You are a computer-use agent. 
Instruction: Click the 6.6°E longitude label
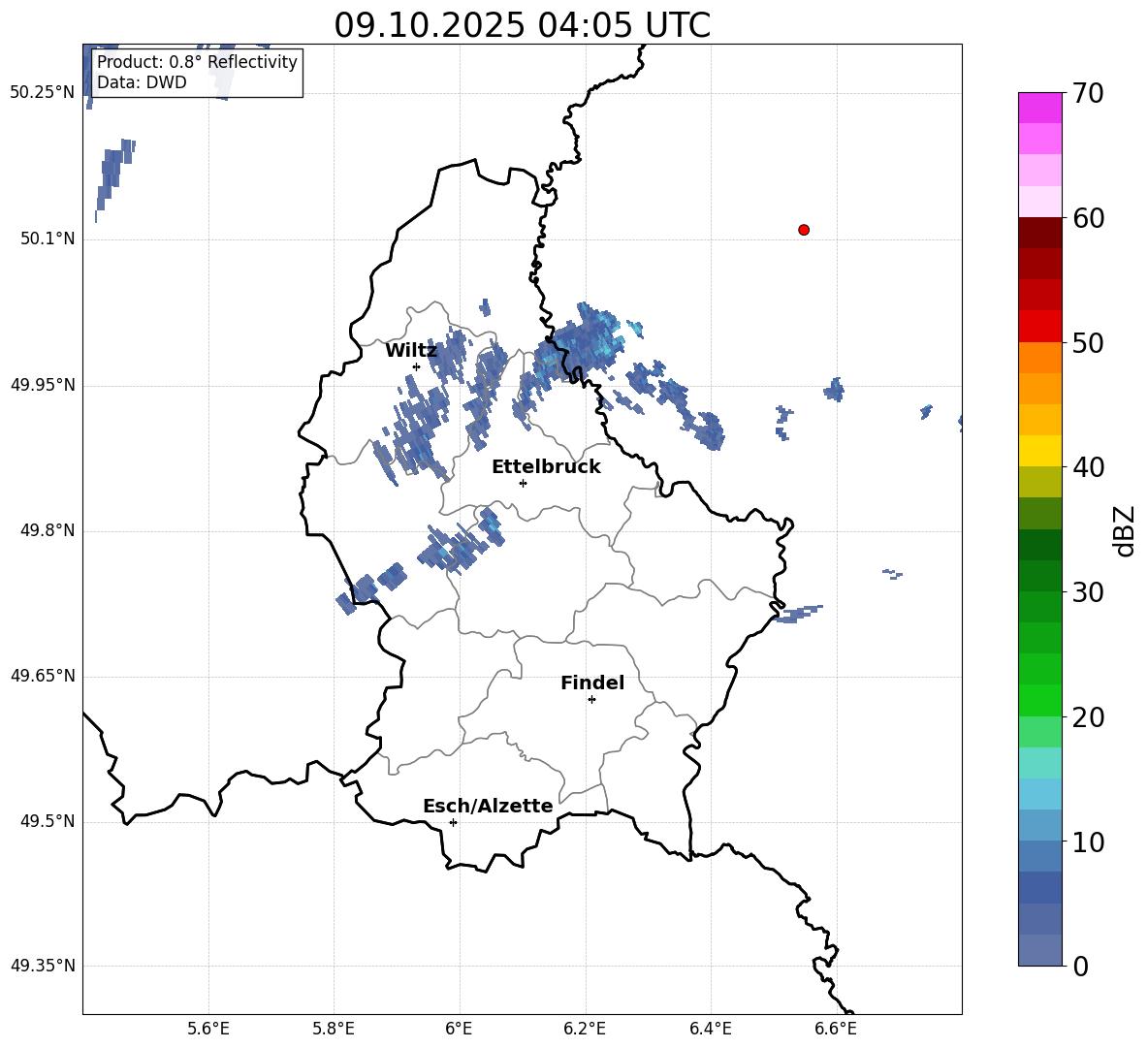pos(836,1029)
